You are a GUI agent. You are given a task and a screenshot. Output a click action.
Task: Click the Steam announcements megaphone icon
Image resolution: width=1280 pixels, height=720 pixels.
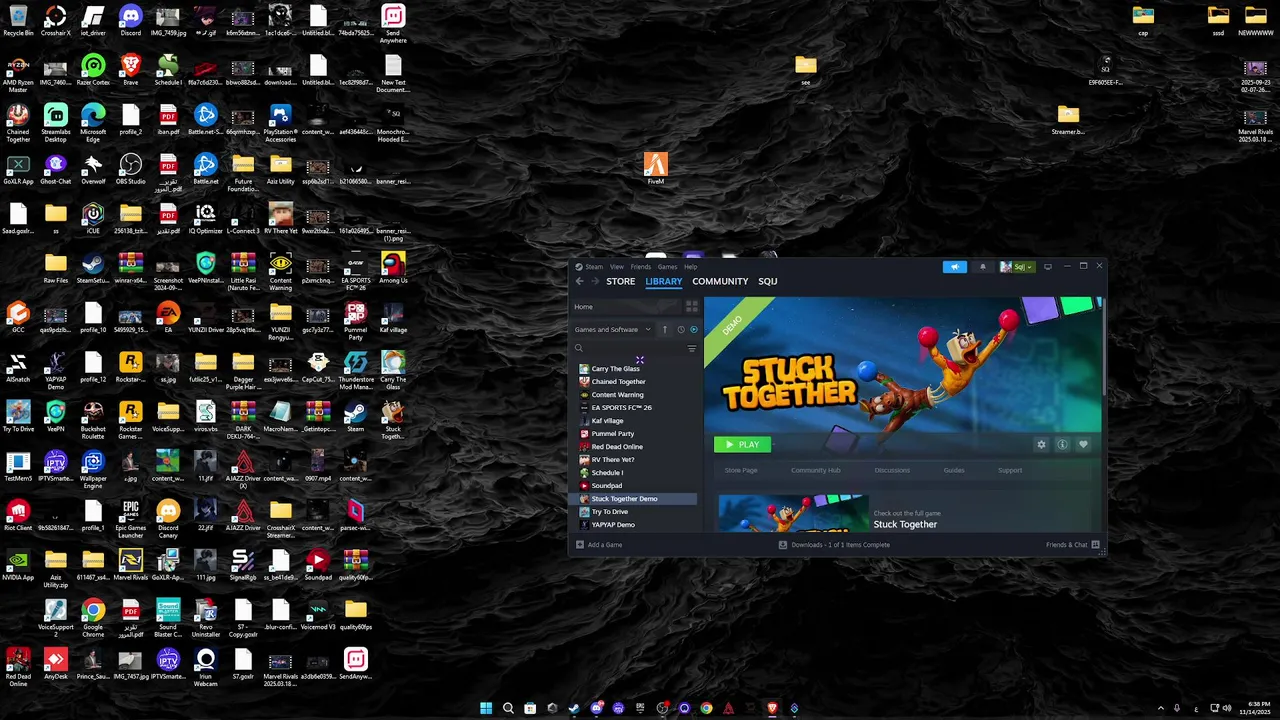click(955, 267)
